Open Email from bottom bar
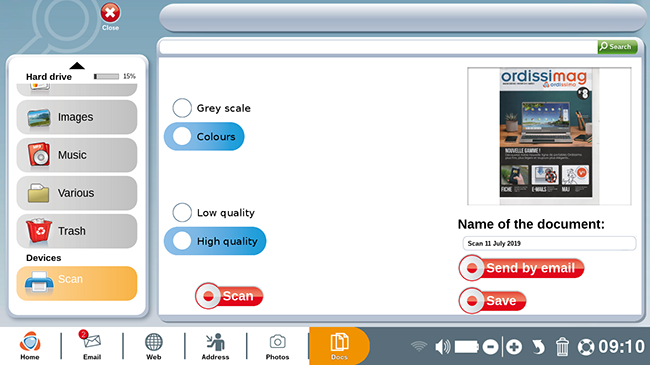650x365 pixels. (92, 346)
